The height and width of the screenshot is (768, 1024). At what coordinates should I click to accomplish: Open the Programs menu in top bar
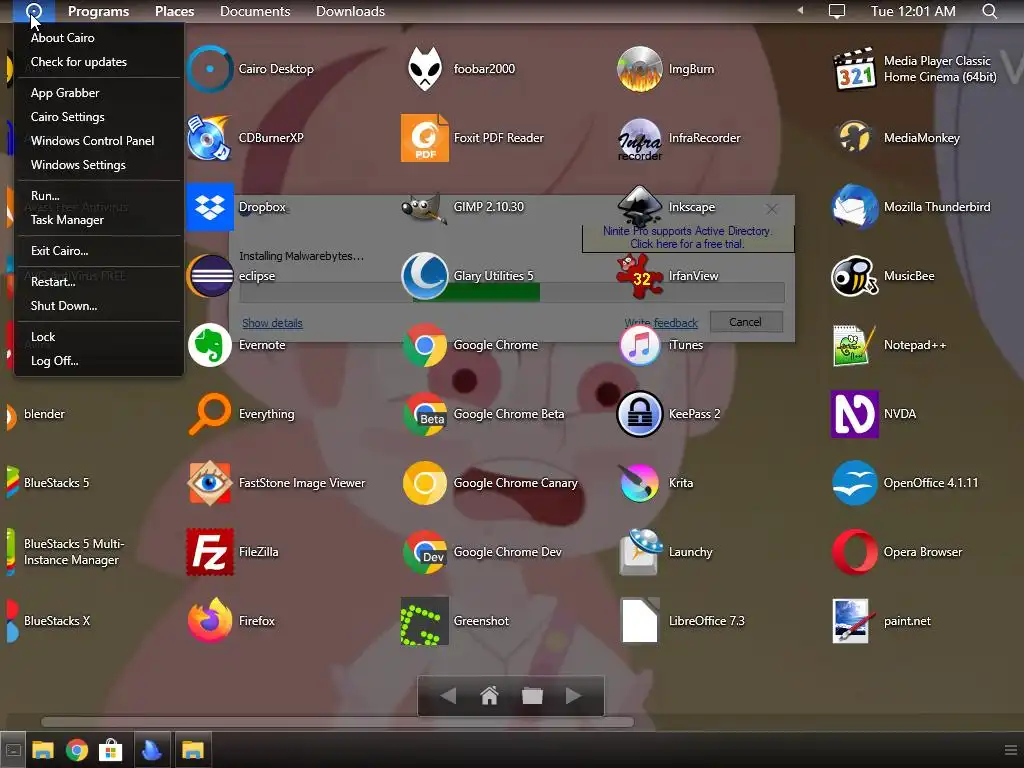pos(99,11)
